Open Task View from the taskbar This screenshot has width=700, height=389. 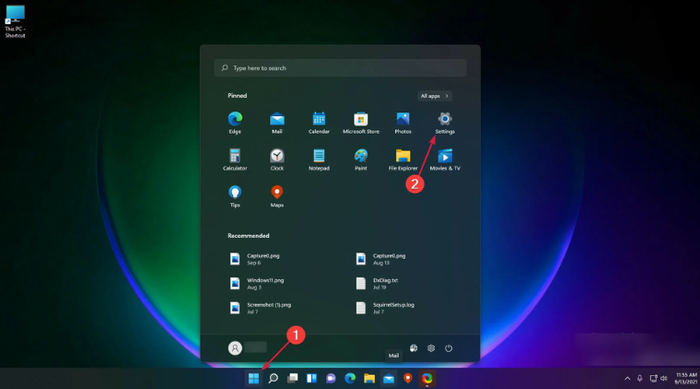(292, 378)
